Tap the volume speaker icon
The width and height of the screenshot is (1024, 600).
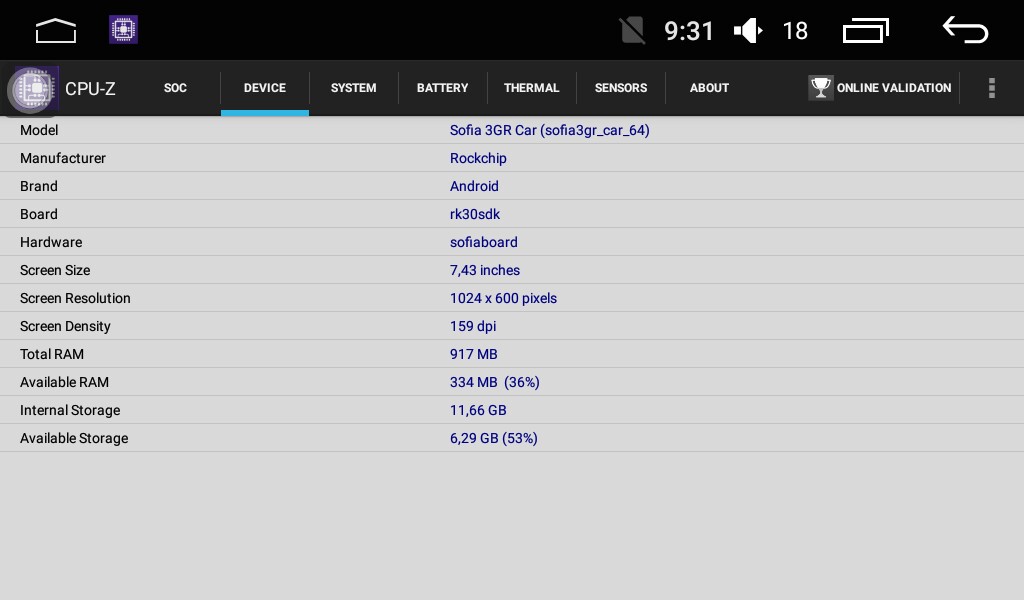(x=748, y=31)
